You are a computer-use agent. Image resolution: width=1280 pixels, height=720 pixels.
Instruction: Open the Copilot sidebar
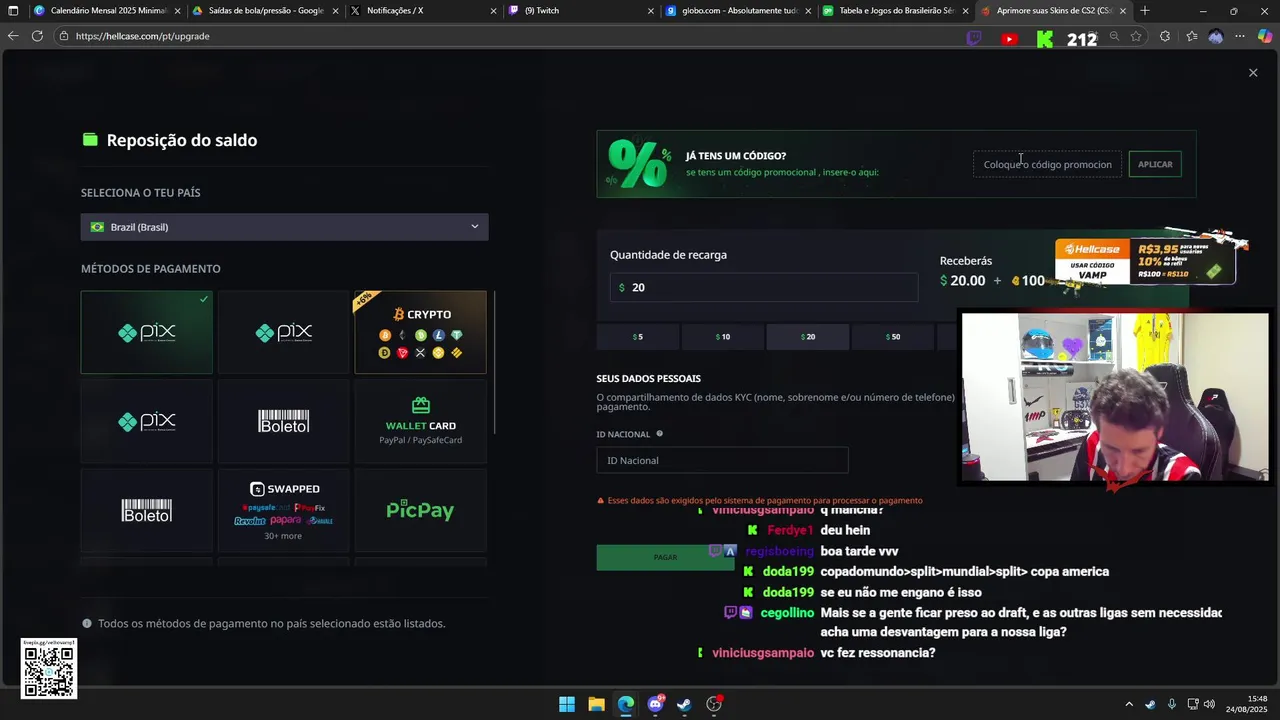pyautogui.click(x=1265, y=36)
